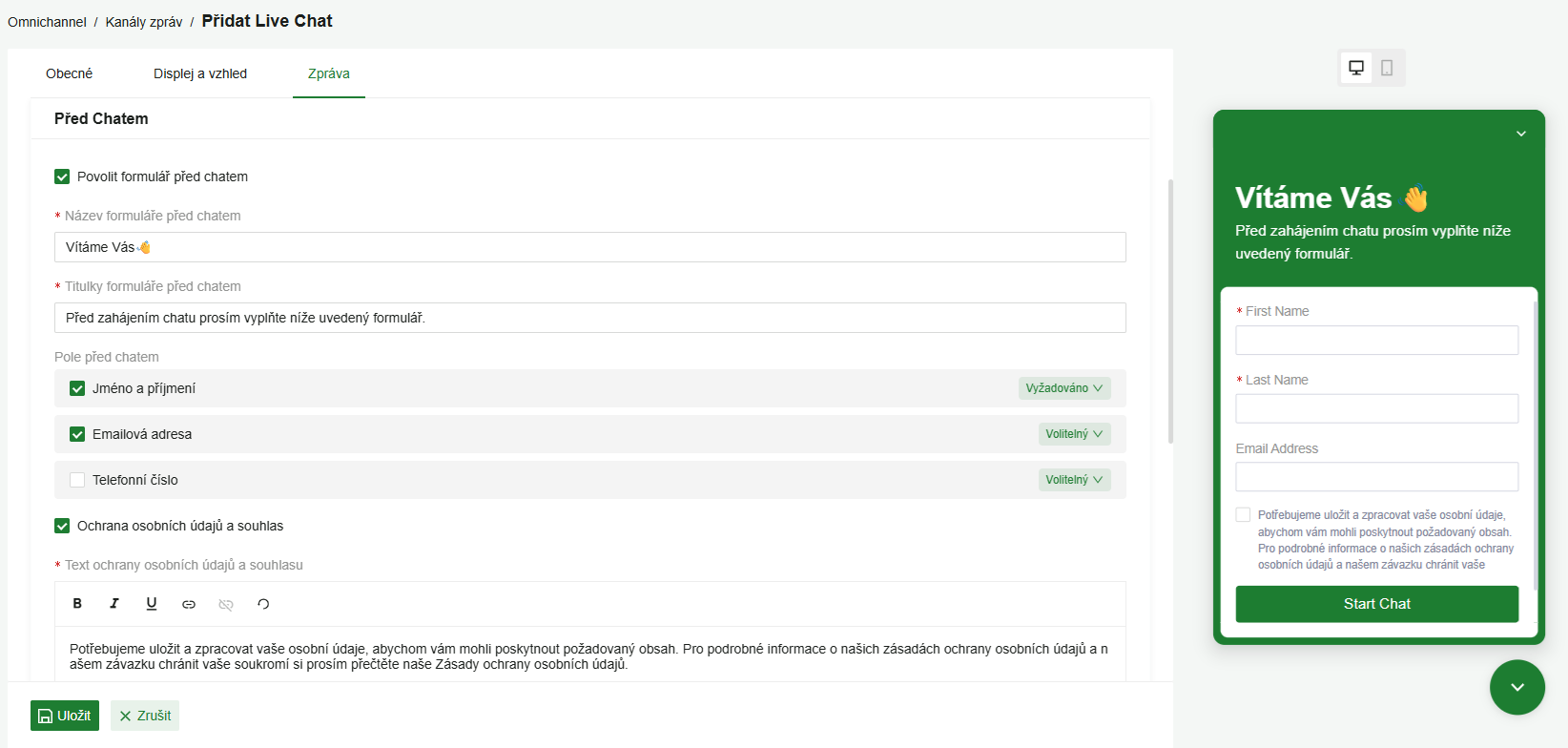Enable the Telefonní číslo field checkbox
The width and height of the screenshot is (1568, 748).
pos(77,480)
